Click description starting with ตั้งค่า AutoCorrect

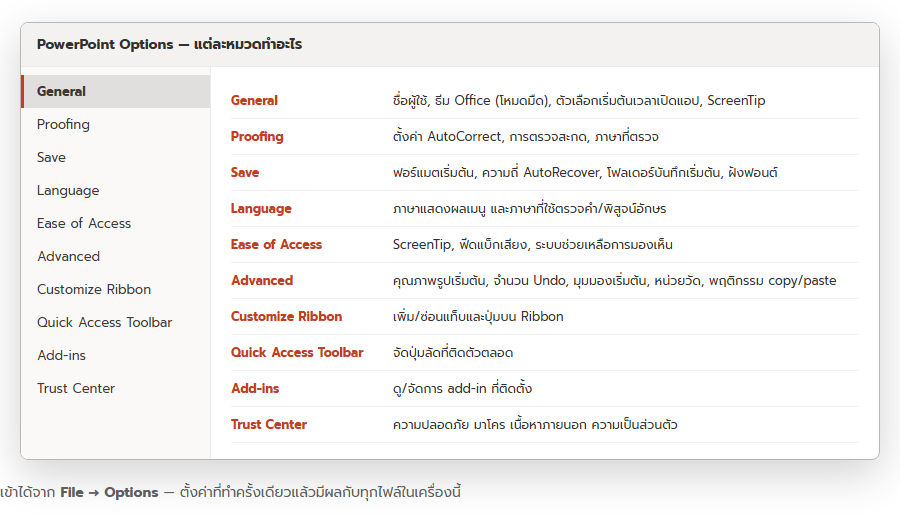click(x=526, y=137)
